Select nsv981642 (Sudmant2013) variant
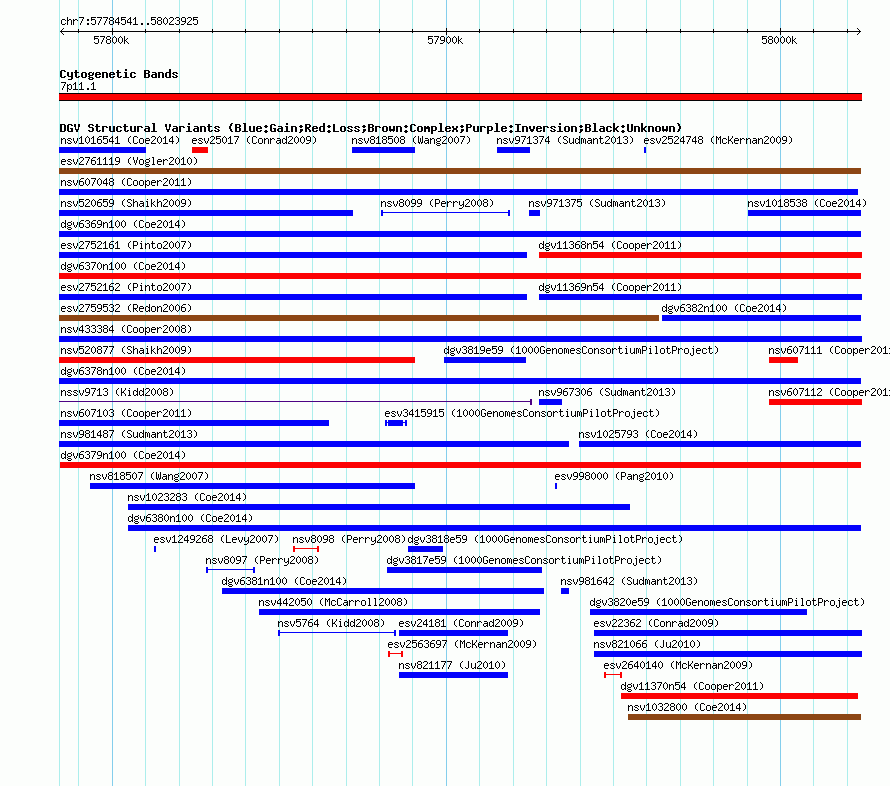 coord(565,591)
